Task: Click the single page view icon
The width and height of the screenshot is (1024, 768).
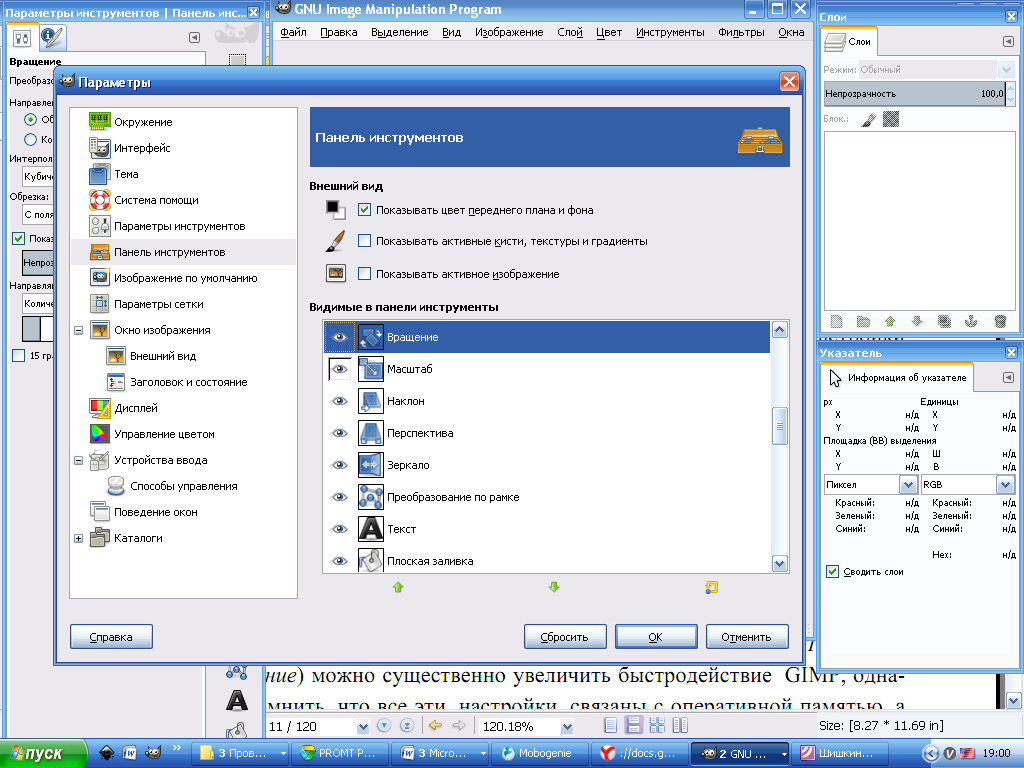Action: pyautogui.click(x=610, y=726)
